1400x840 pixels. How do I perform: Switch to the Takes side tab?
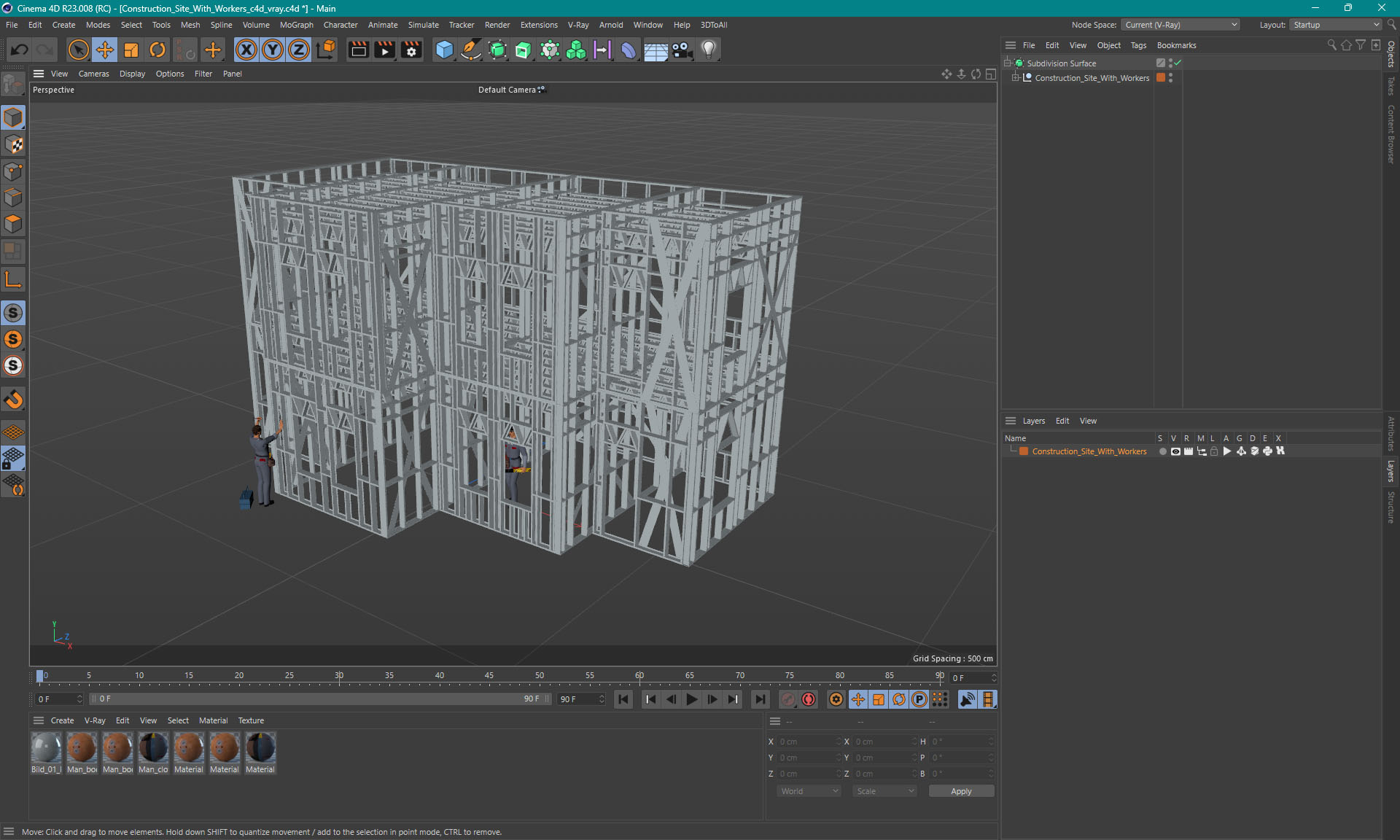coord(1391,86)
